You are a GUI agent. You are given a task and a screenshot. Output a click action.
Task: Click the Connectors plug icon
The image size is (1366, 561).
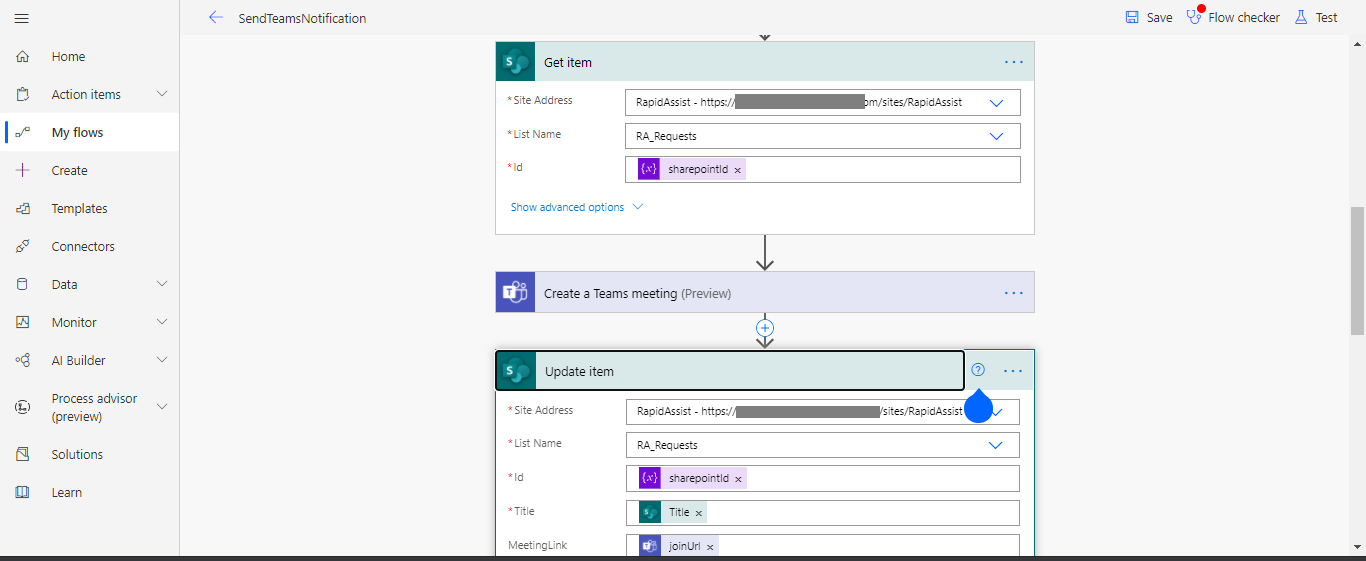(23, 247)
